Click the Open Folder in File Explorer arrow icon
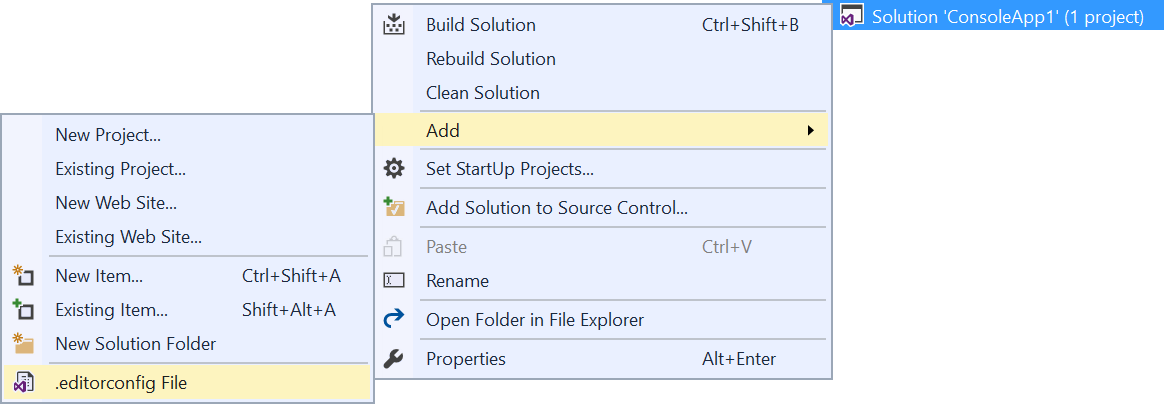 [394, 320]
